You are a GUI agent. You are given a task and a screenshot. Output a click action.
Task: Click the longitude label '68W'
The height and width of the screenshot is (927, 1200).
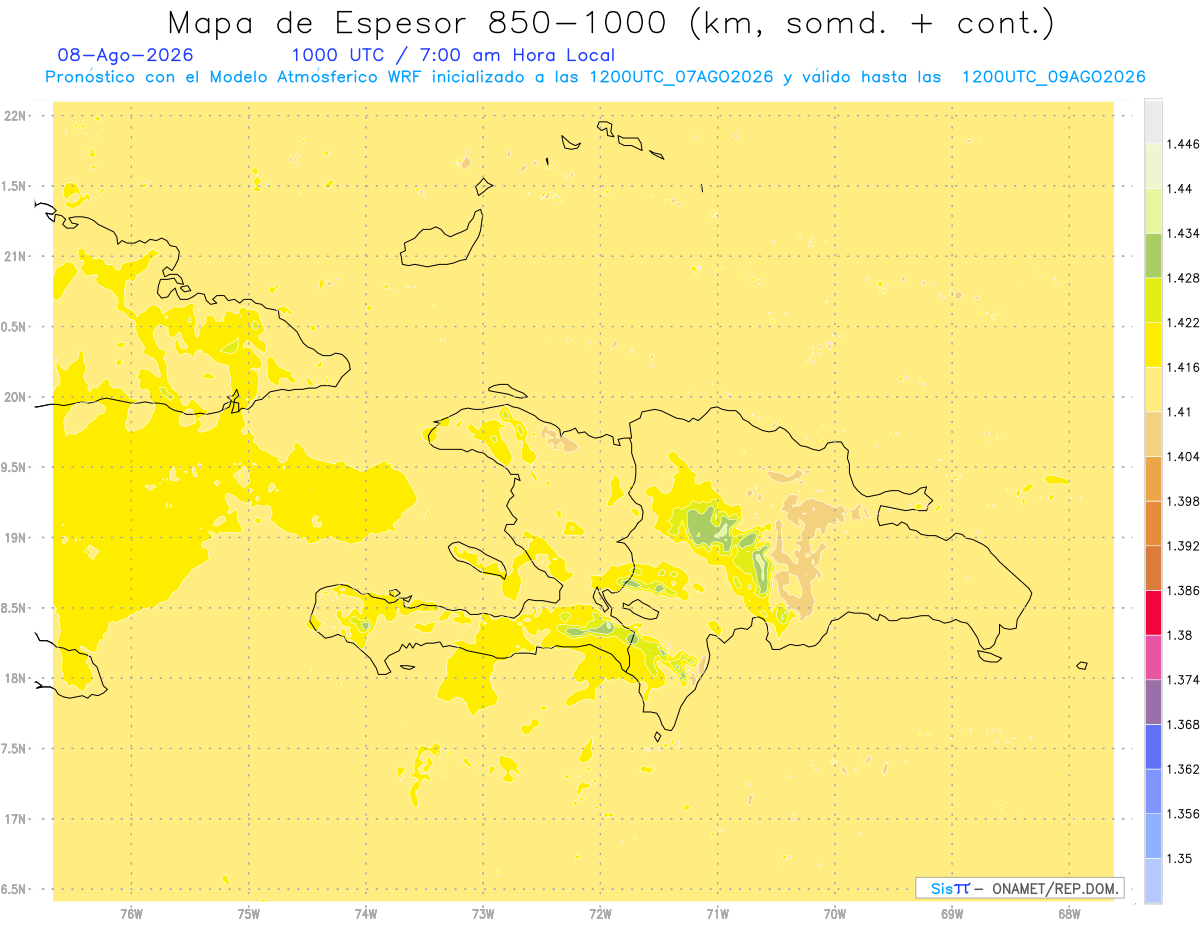coord(1069,913)
